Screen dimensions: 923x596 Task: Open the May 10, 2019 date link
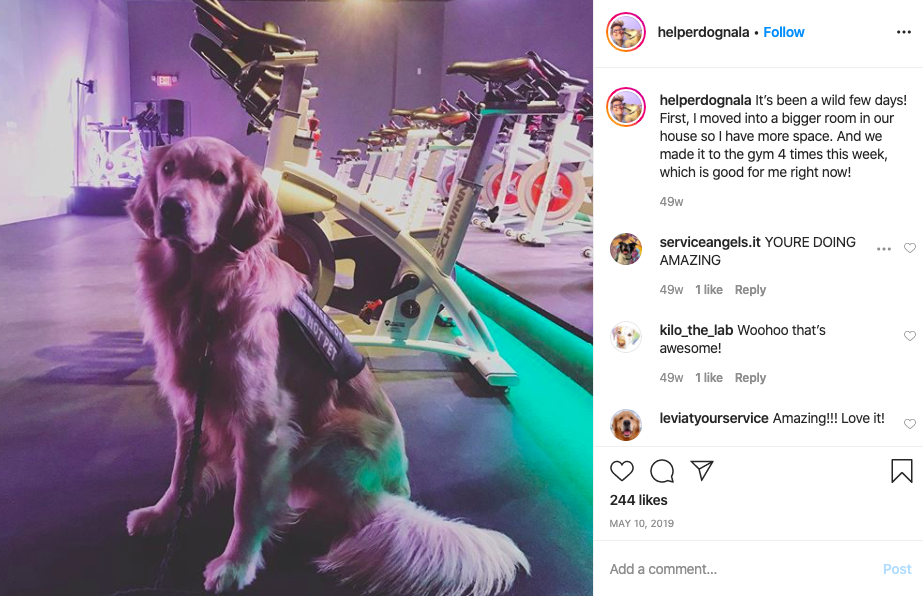(x=642, y=524)
